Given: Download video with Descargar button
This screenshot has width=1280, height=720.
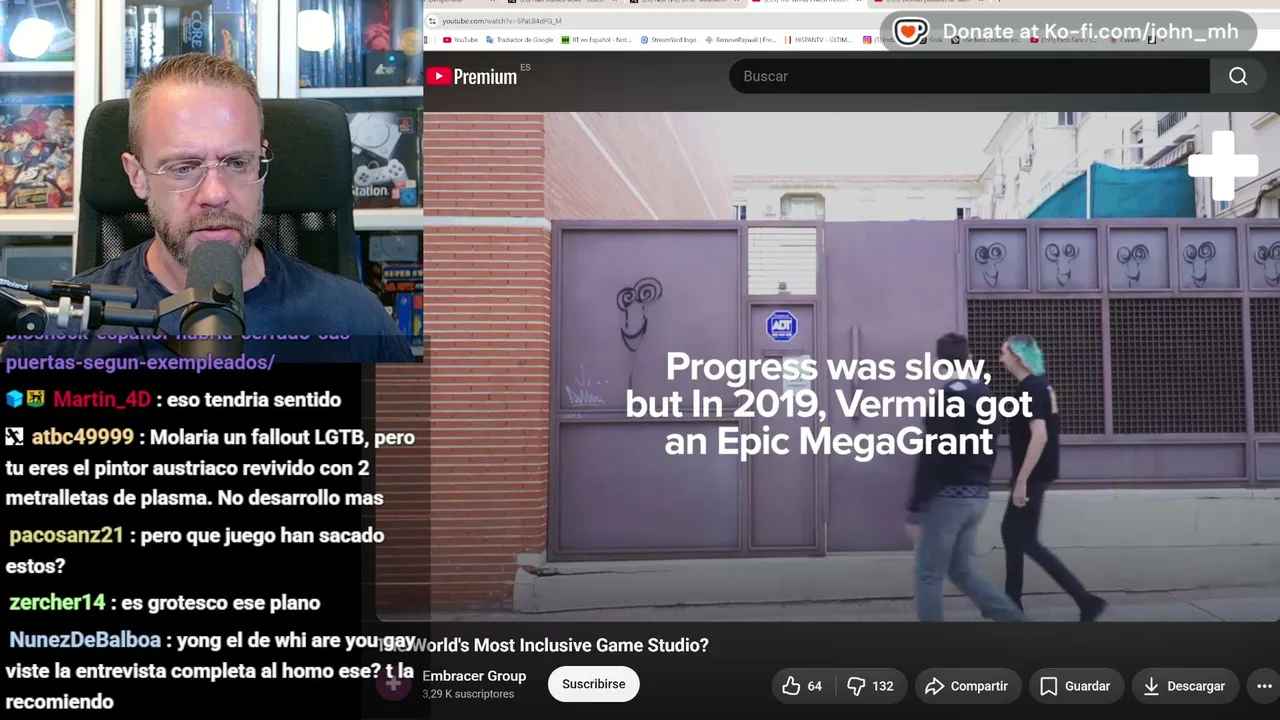Looking at the screenshot, I should (1184, 686).
